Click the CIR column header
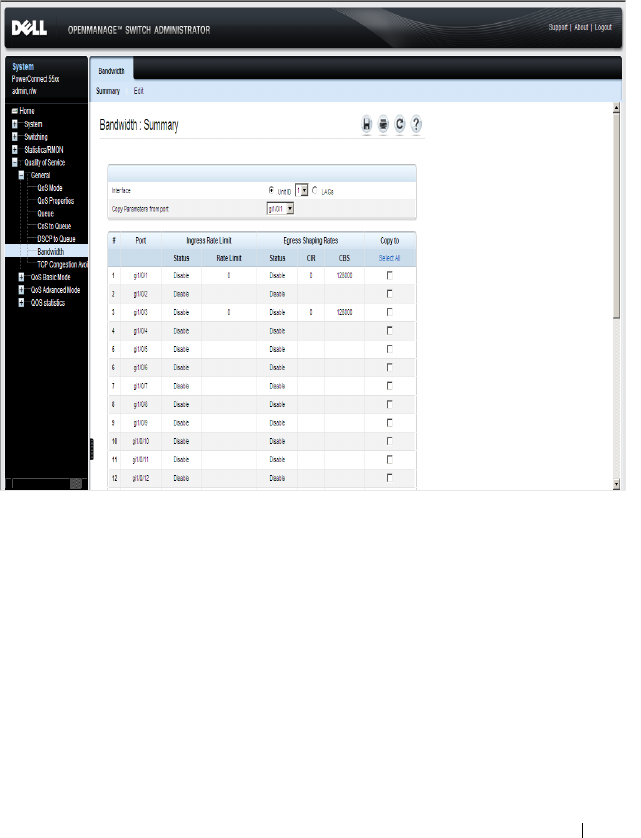The width and height of the screenshot is (641, 838). coord(311,258)
